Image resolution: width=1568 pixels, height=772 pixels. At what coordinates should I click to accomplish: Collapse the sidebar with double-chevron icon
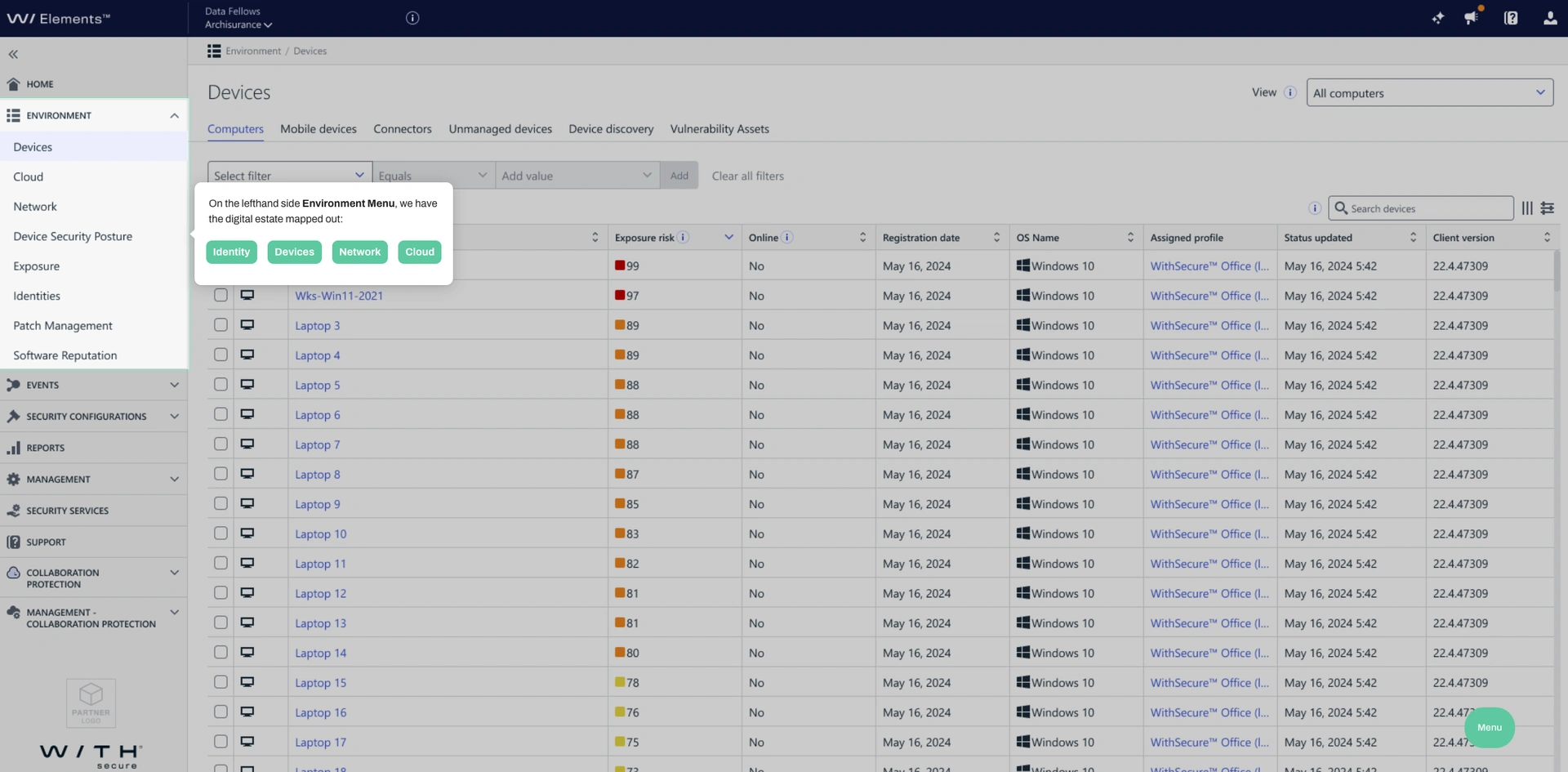pyautogui.click(x=13, y=55)
